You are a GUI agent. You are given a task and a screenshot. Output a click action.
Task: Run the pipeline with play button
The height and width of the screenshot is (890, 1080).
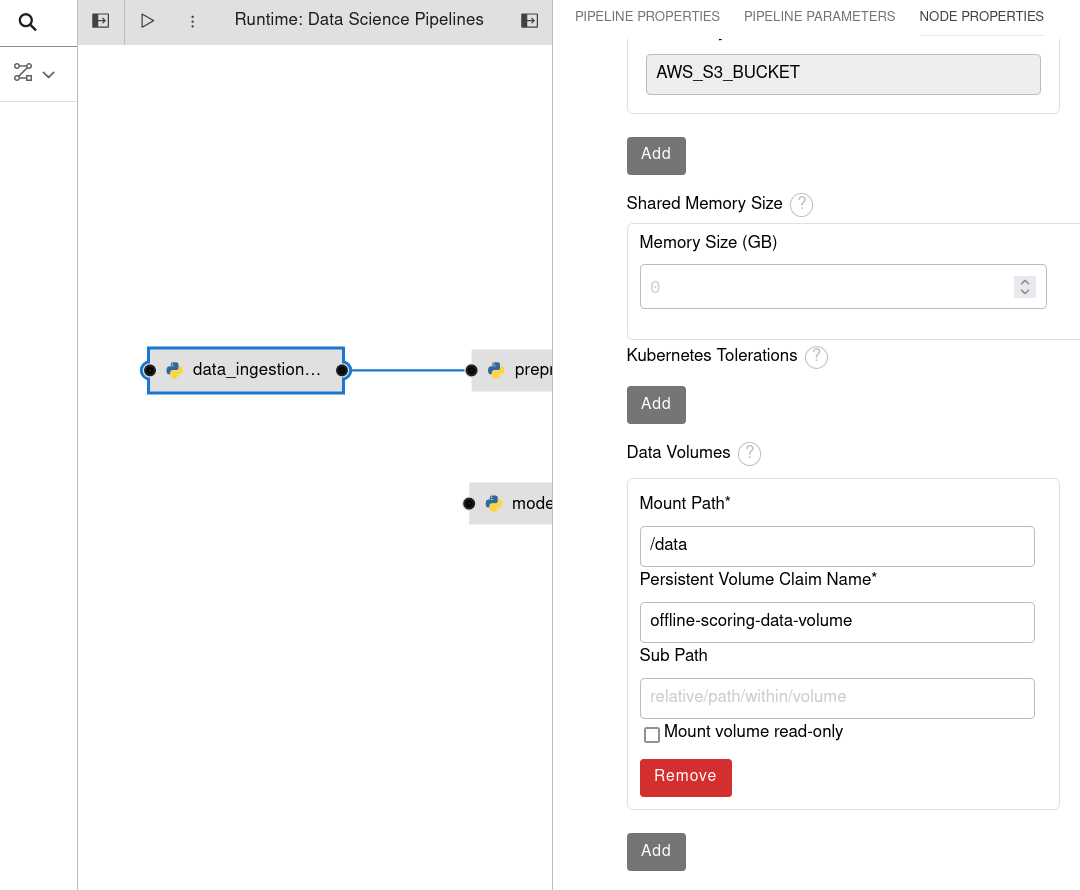click(x=147, y=21)
